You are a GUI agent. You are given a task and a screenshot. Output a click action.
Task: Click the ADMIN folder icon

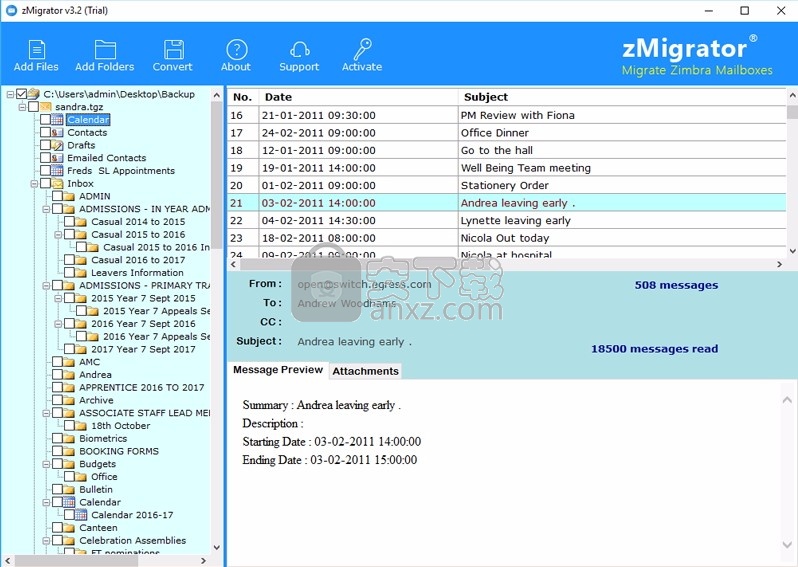pos(69,196)
